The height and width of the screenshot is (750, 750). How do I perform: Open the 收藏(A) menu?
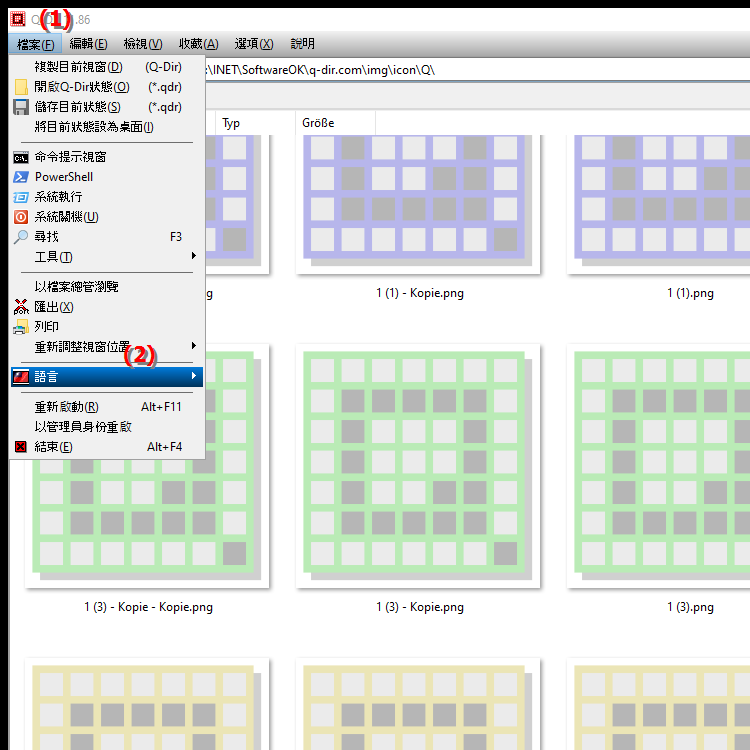(199, 44)
